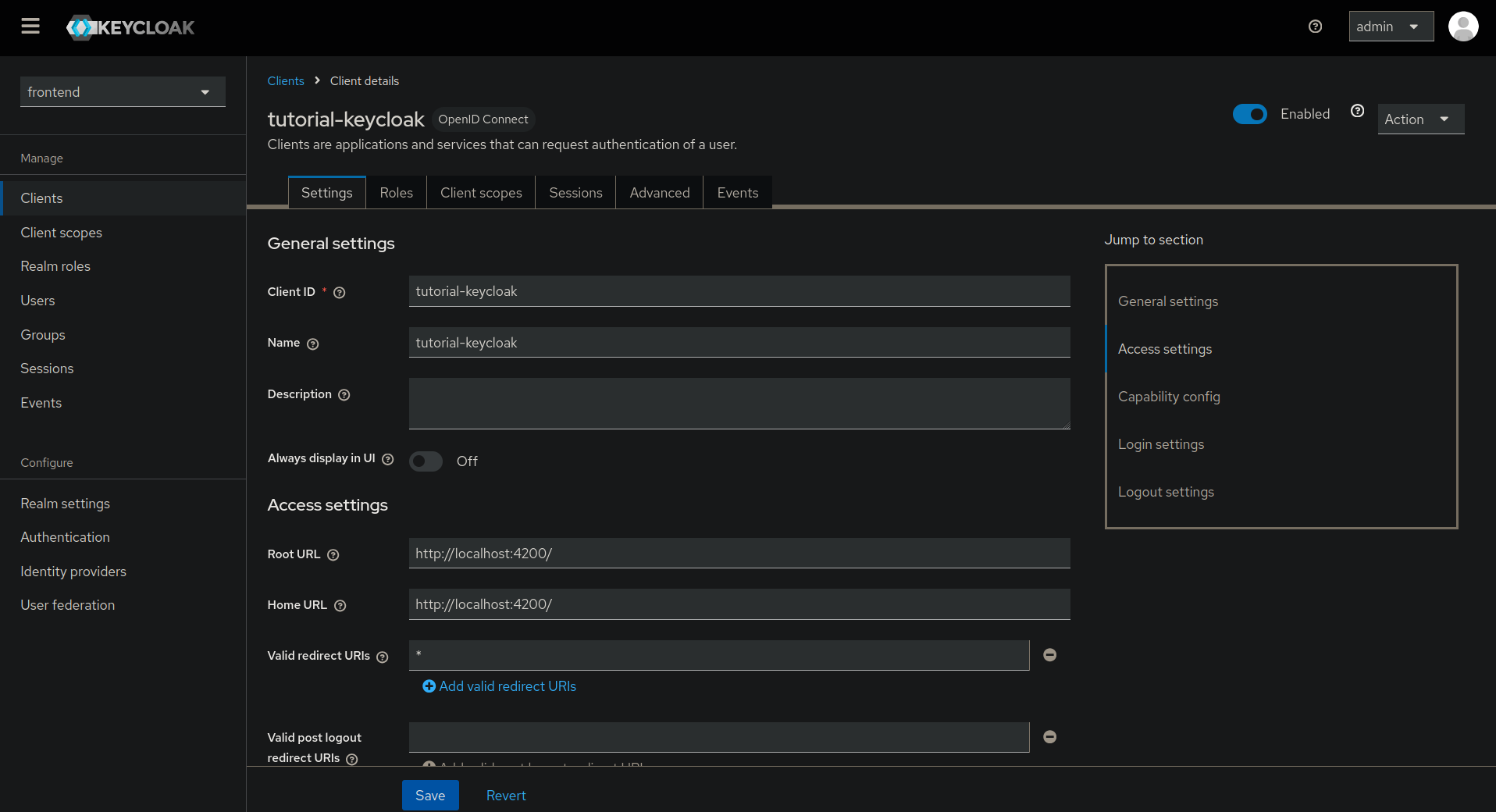This screenshot has height=812, width=1496.
Task: Switch to the Roles tab
Action: (396, 193)
